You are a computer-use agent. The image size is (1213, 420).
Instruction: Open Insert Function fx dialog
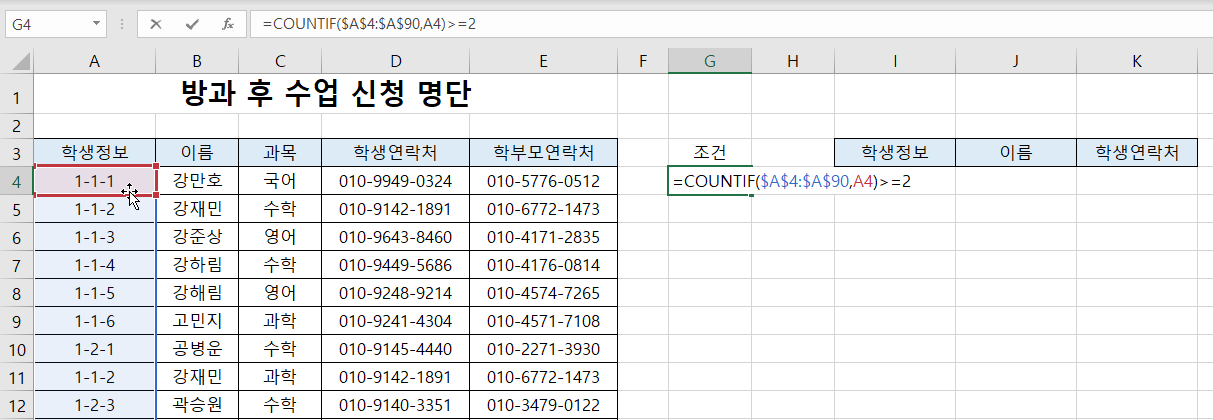228,22
